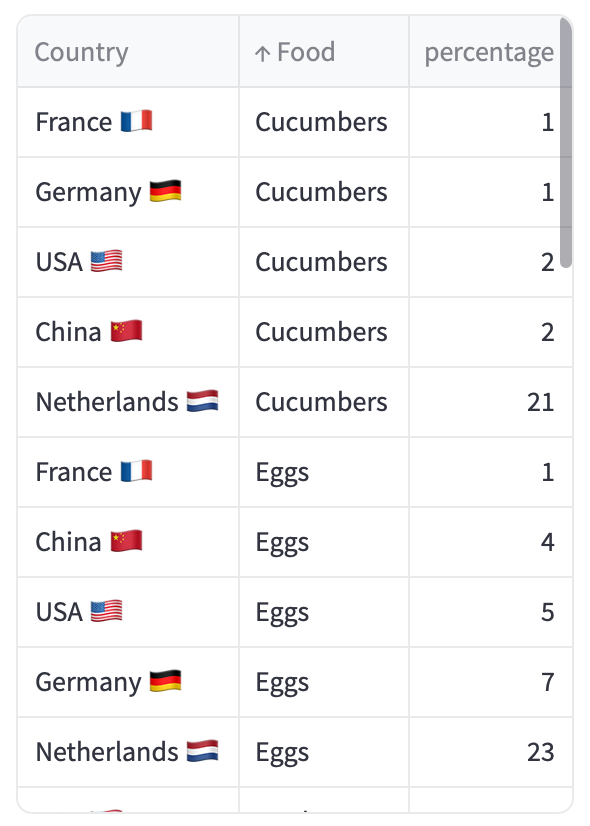Click the German flag in Cucumbers row
This screenshot has width=590, height=826.
point(165,191)
